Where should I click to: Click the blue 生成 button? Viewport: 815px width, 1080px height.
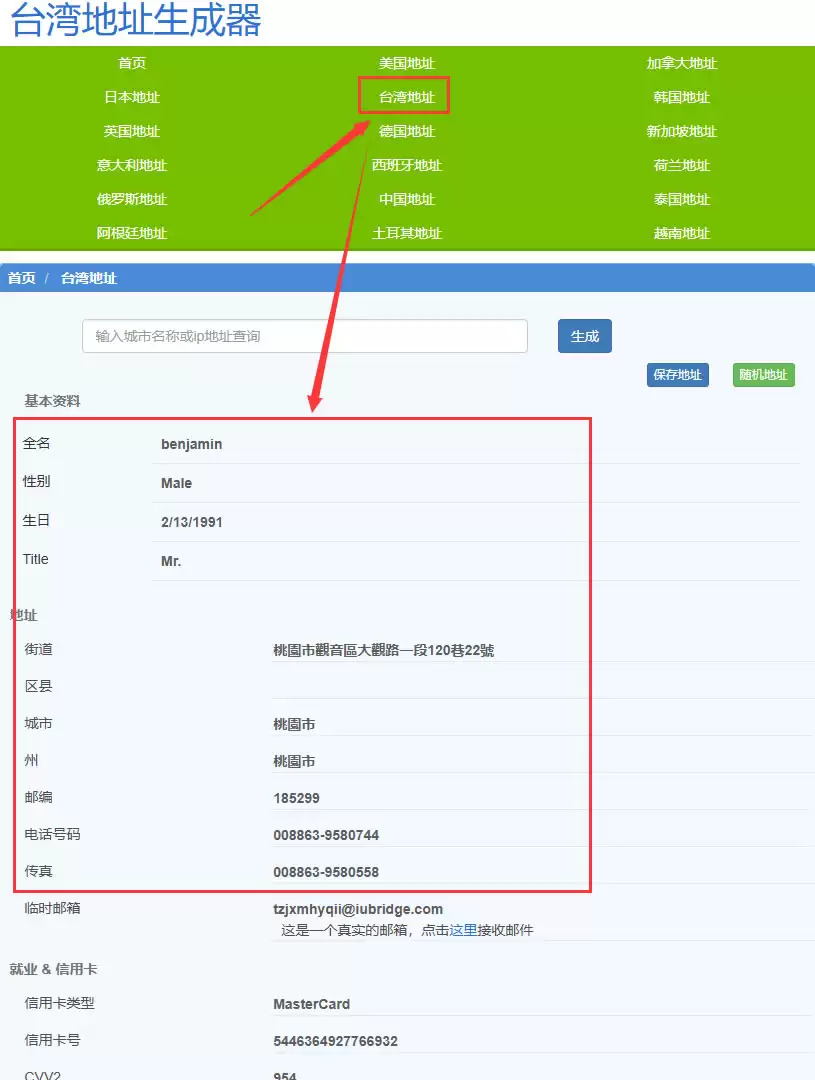[x=584, y=336]
